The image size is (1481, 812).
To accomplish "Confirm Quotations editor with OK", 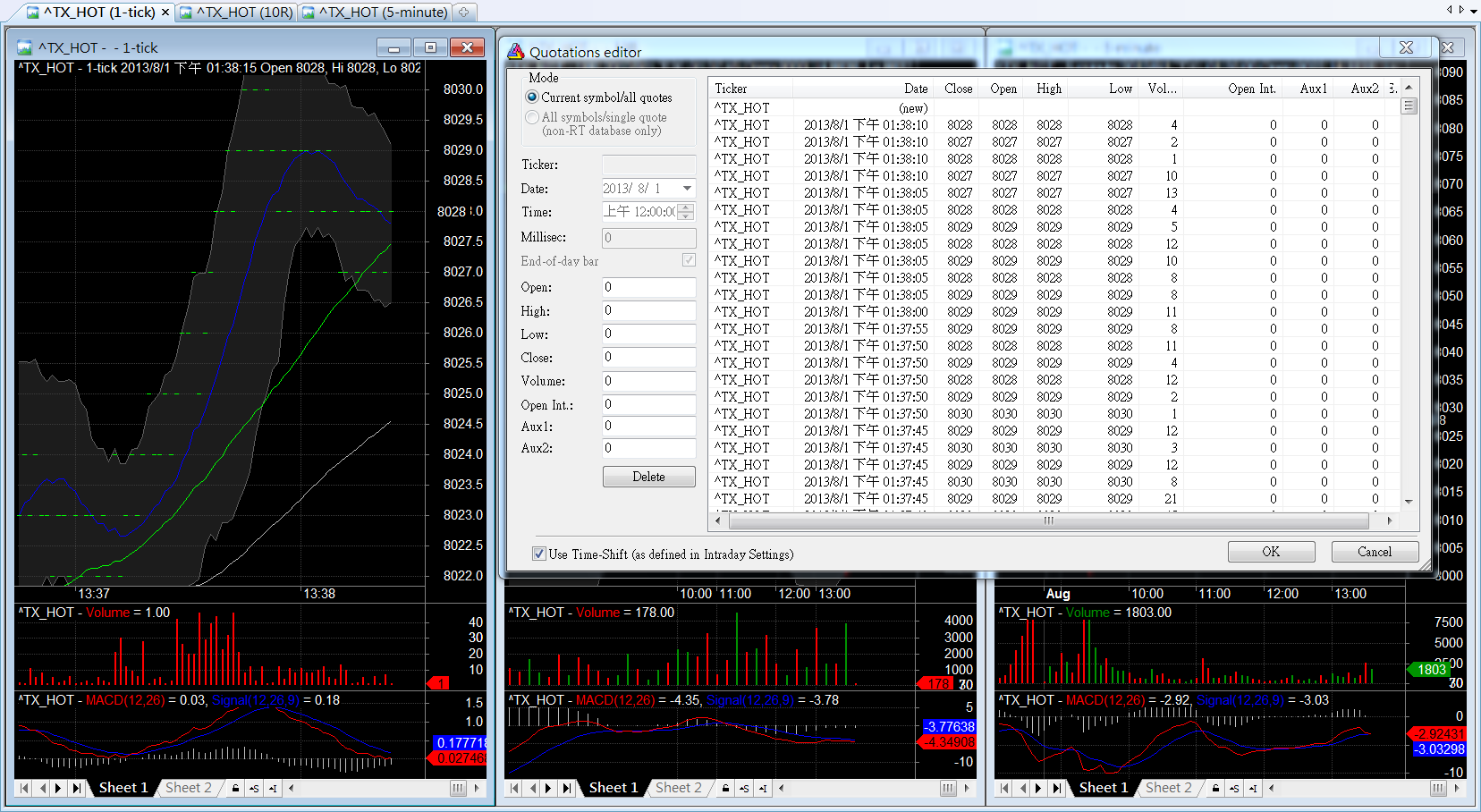I will [x=1271, y=552].
